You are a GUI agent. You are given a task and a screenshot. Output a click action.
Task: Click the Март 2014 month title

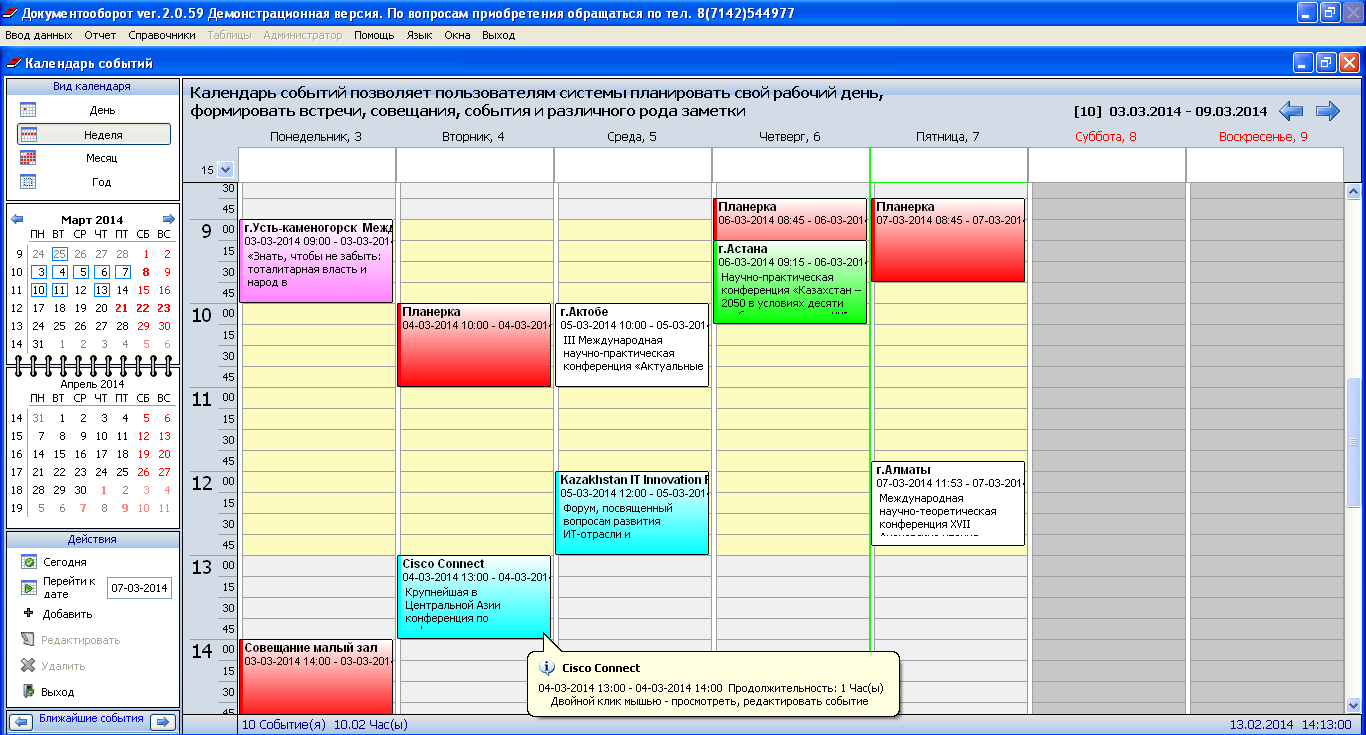click(x=92, y=219)
